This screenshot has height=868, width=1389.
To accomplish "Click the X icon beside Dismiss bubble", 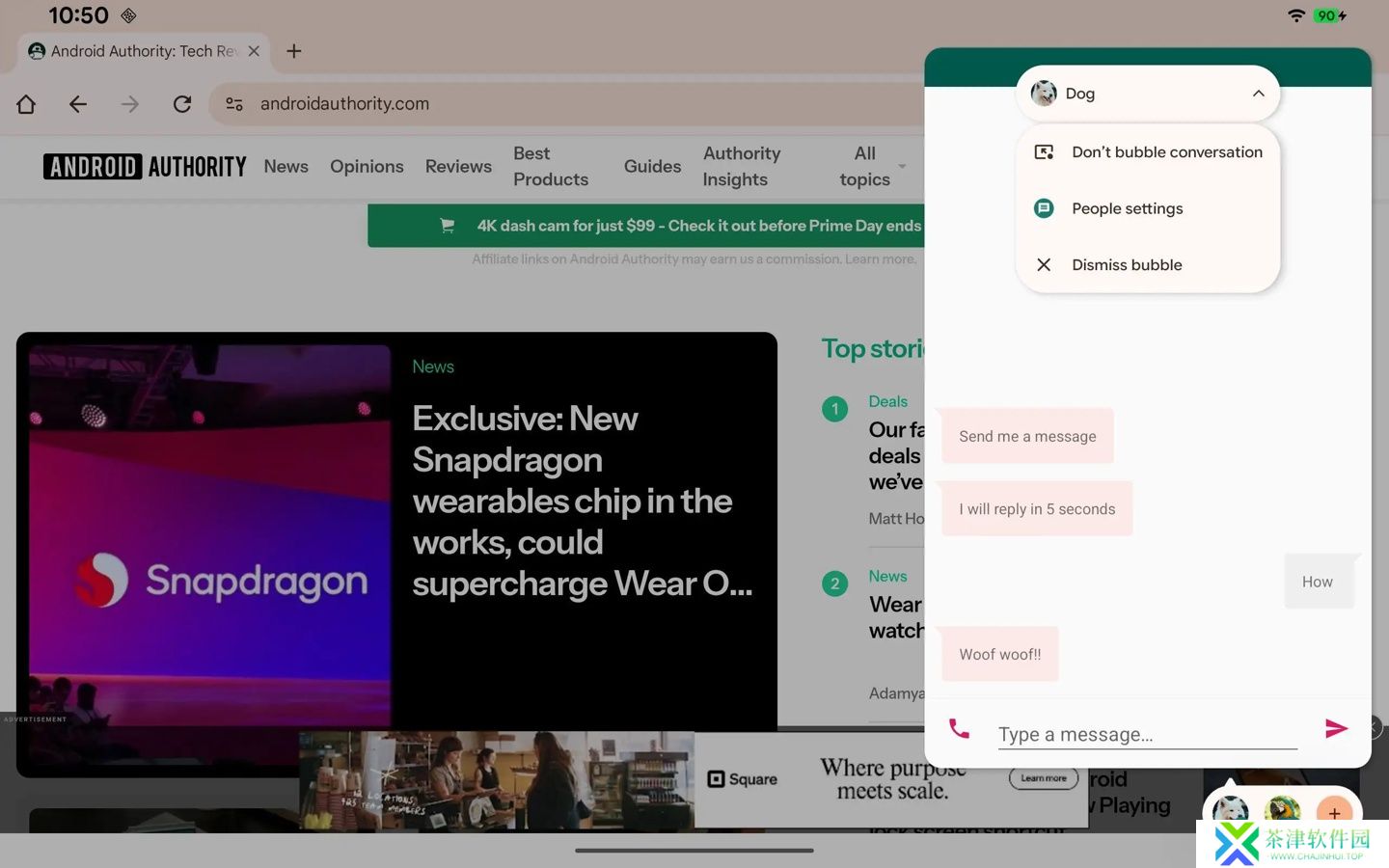I will click(1044, 264).
